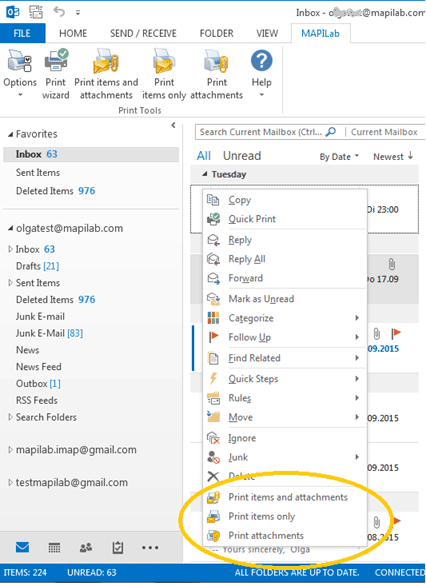Open the Drafts [21] folder
The image size is (426, 586).
pos(37,266)
